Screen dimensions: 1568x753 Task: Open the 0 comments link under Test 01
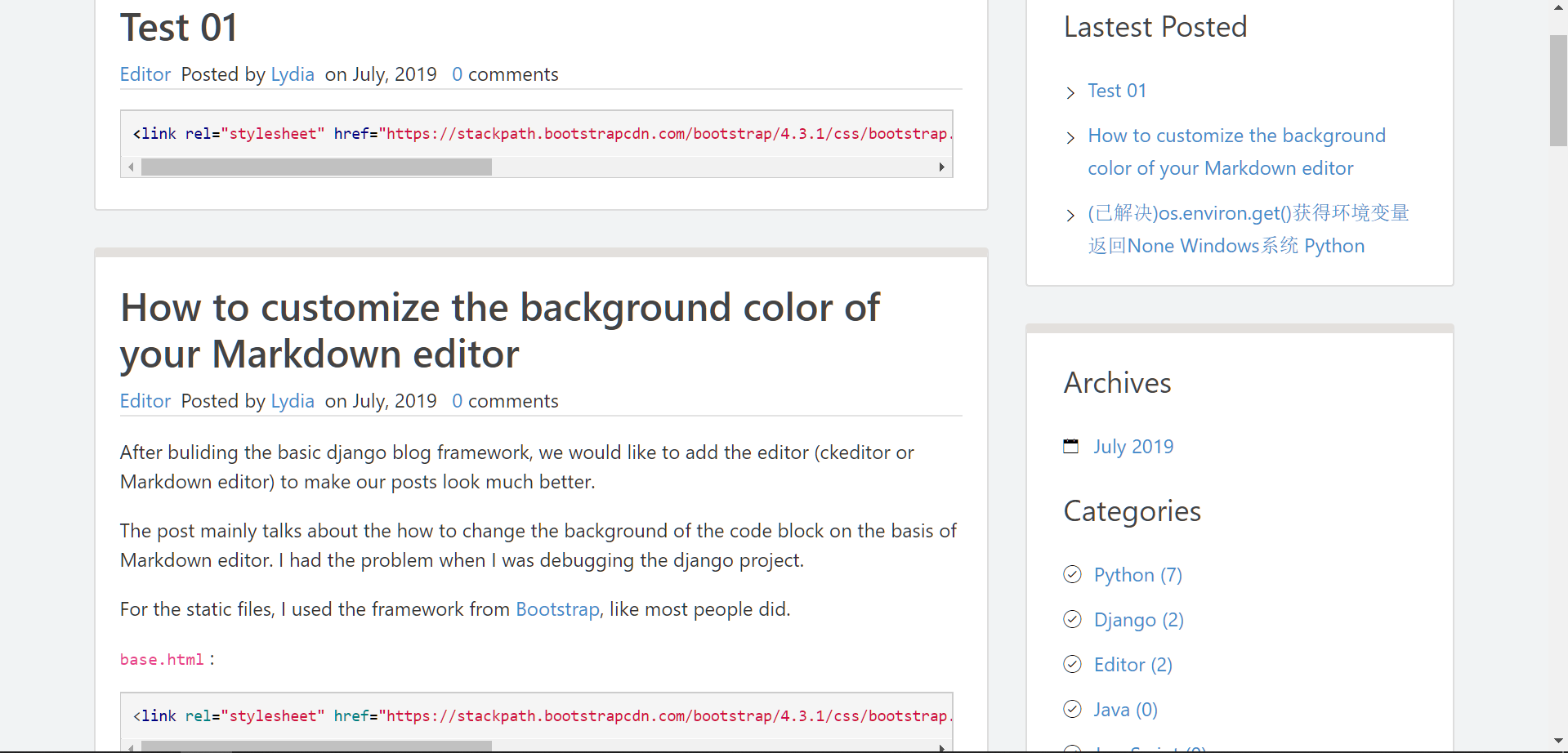point(504,74)
